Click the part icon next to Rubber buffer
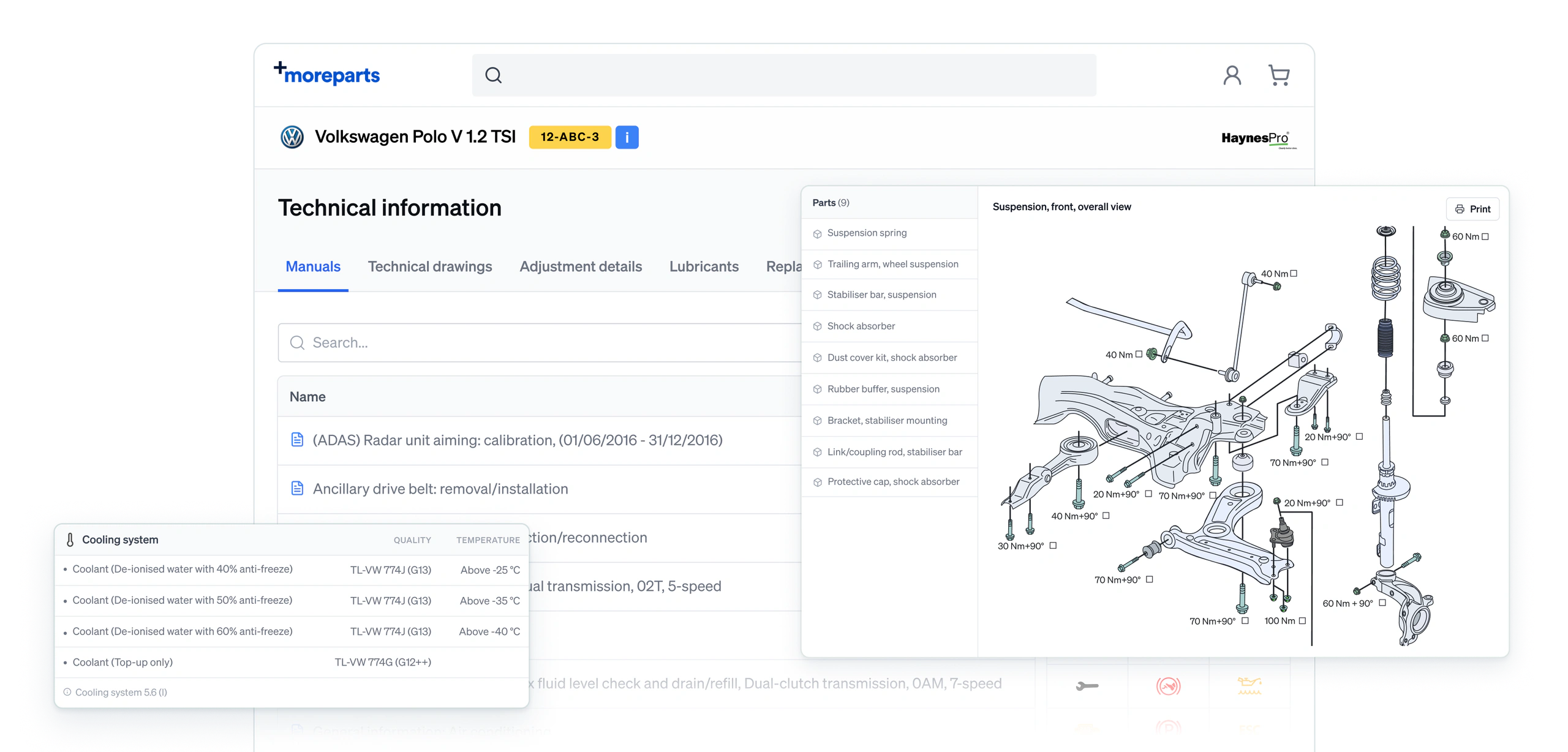The image size is (1568, 752). tap(817, 389)
